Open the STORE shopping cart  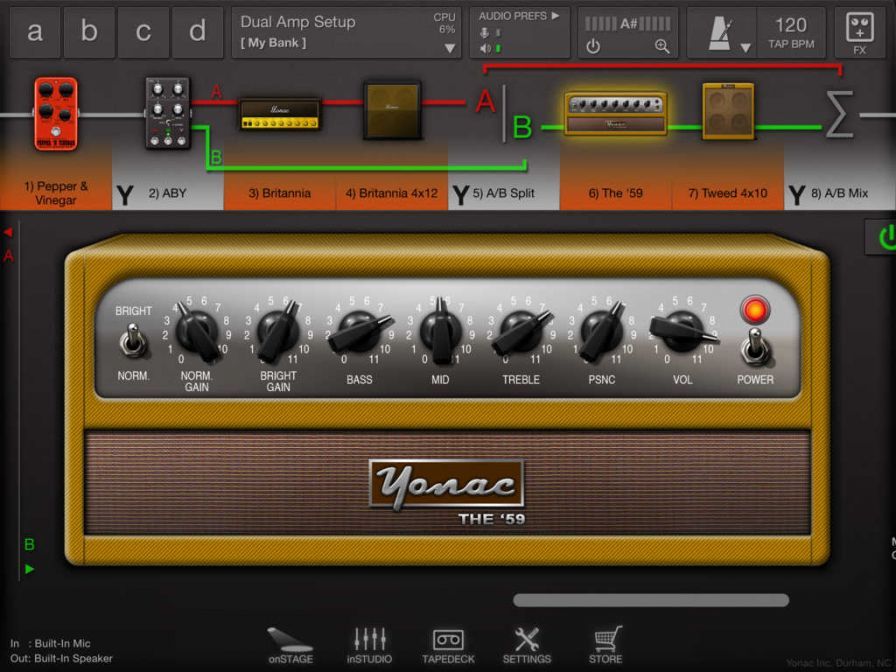click(605, 645)
